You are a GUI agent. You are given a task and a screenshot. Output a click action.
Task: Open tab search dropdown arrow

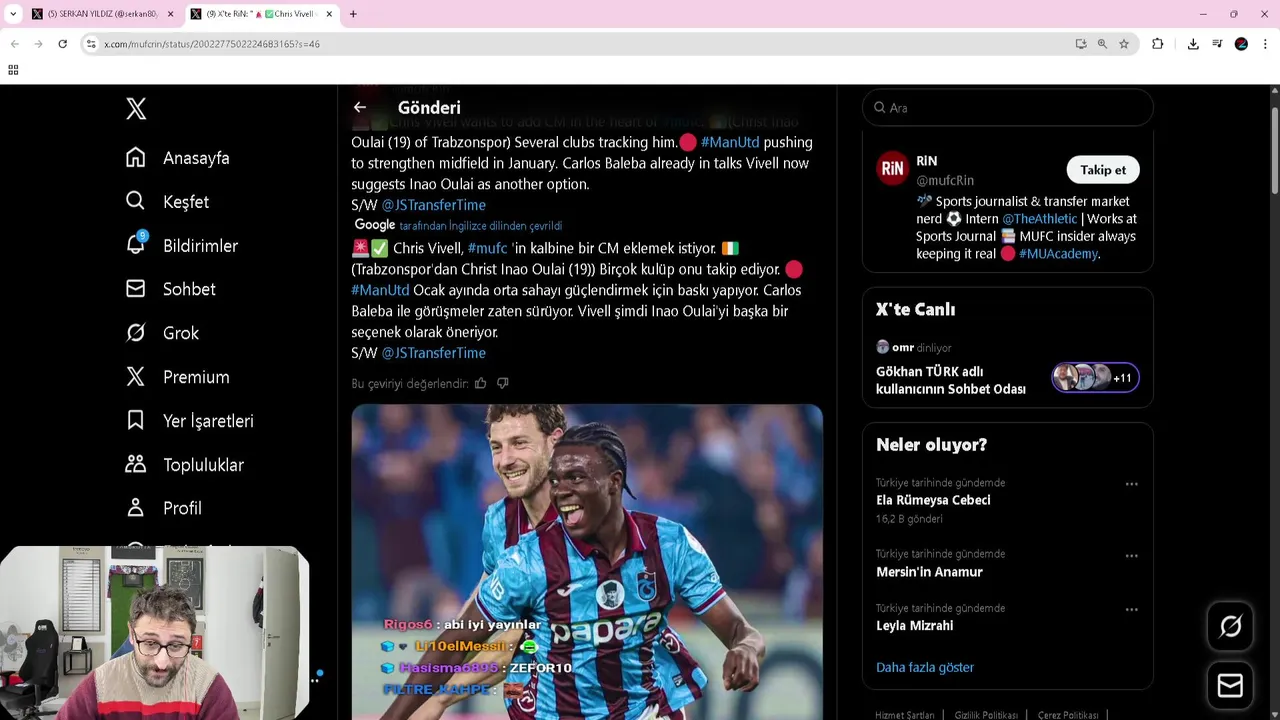(x=13, y=14)
